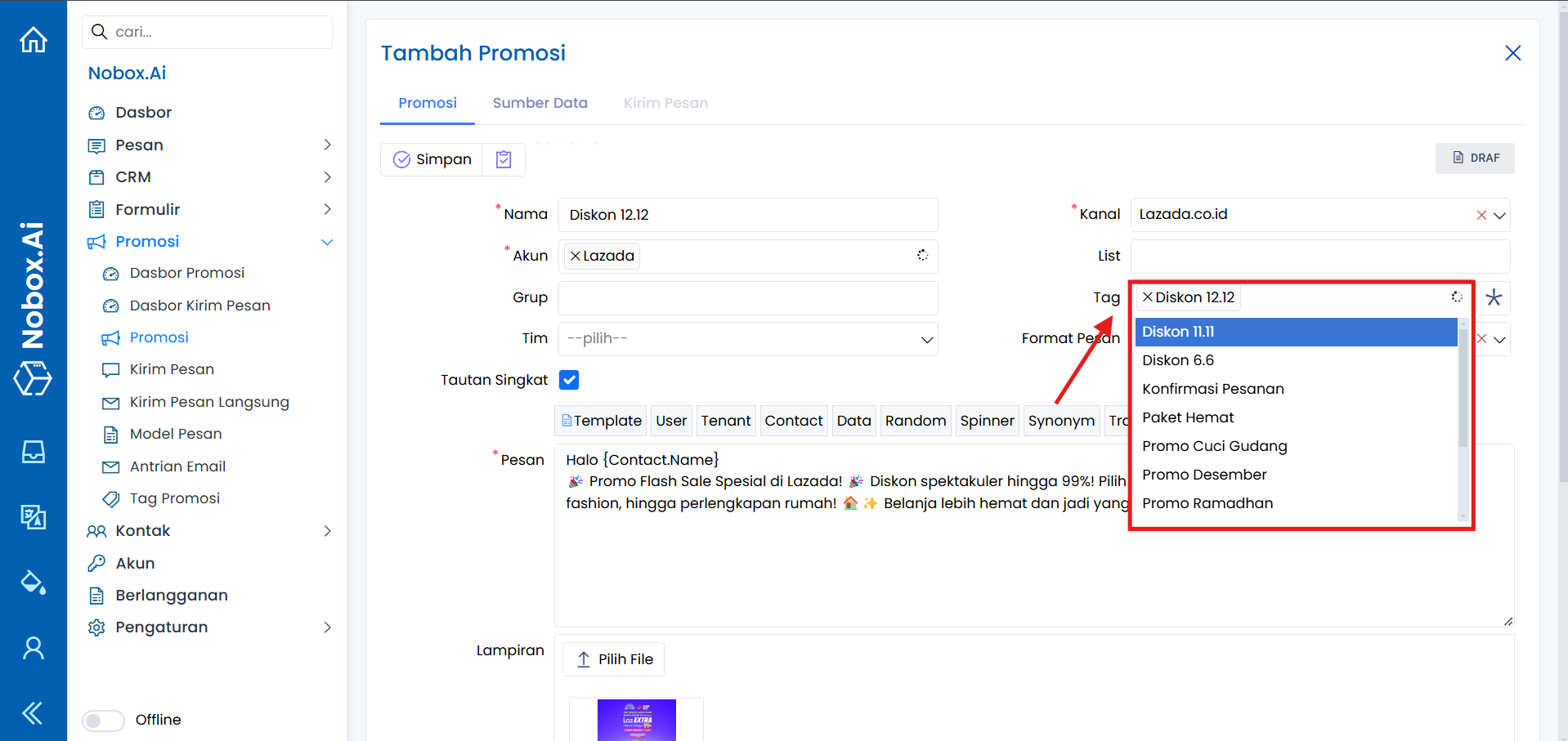Select Promo Ramadhan from tag list
This screenshot has height=741, width=1568.
tap(1207, 503)
